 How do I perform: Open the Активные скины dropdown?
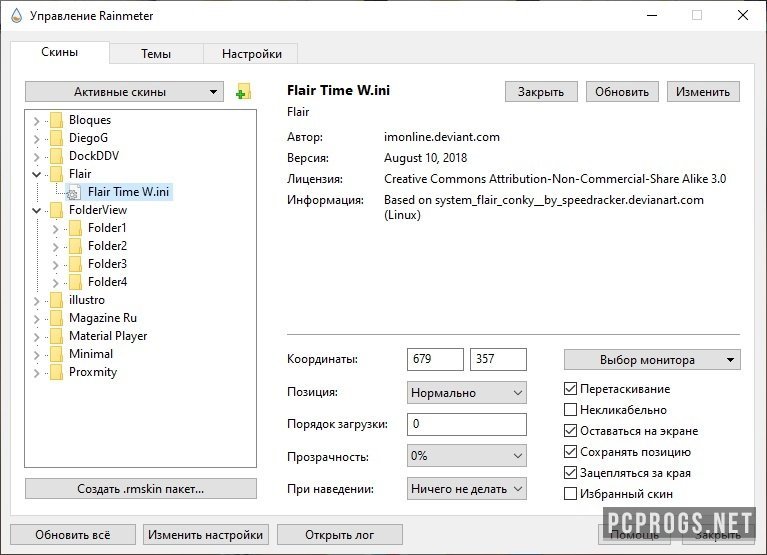tap(124, 91)
